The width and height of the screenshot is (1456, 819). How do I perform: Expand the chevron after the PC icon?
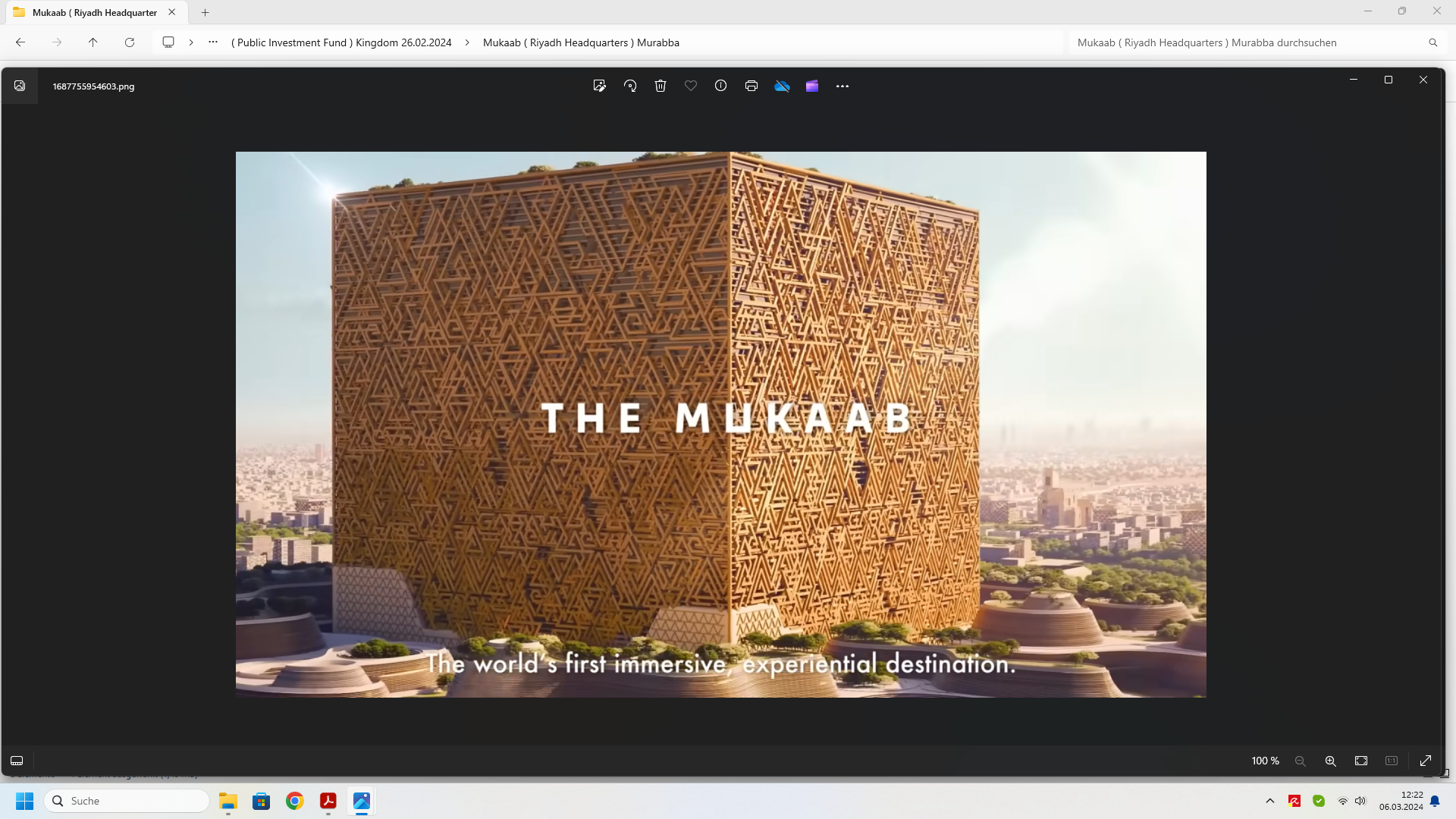[191, 42]
